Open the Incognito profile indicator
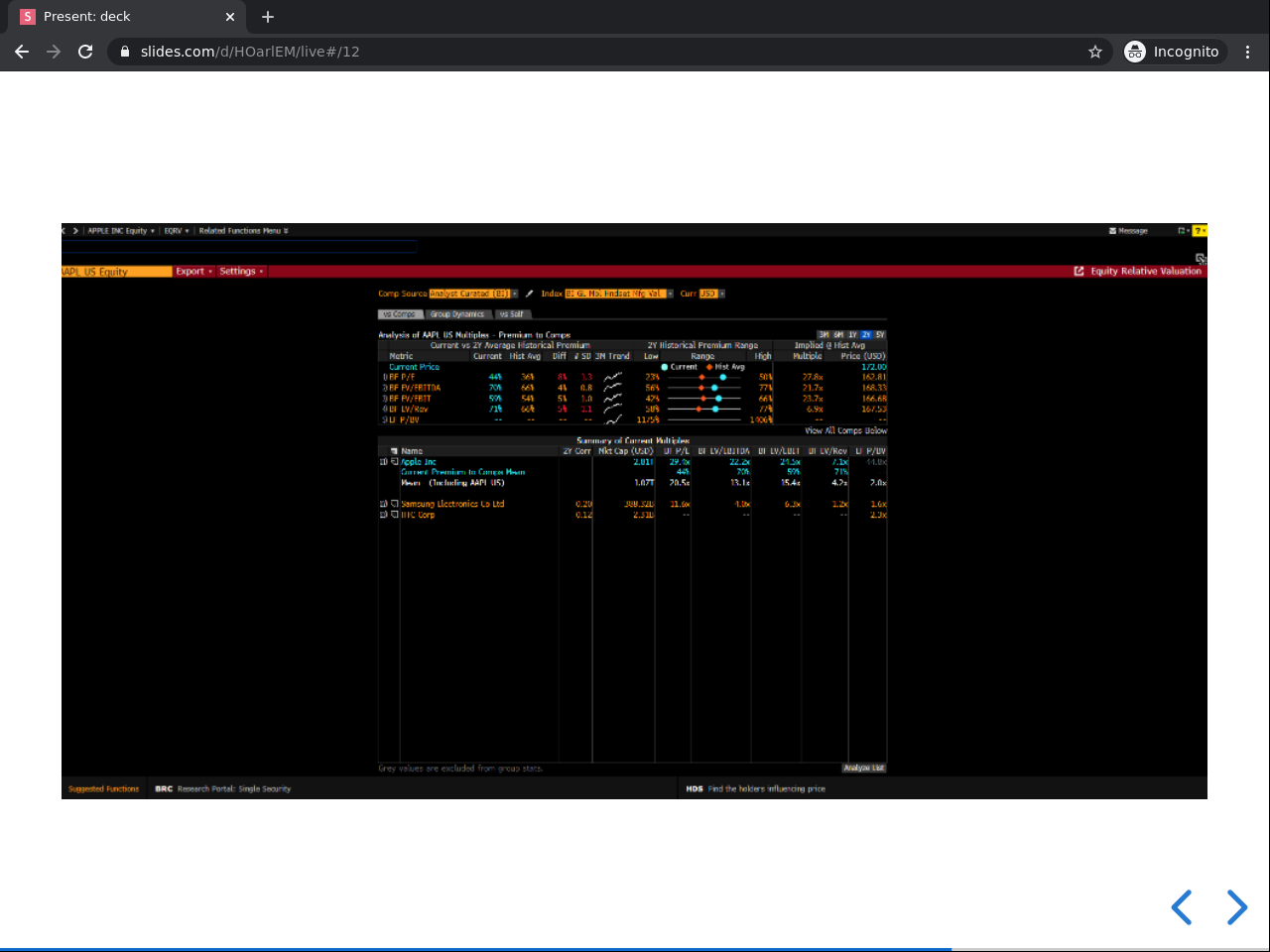Viewport: 1270px width, 952px height. [x=1172, y=52]
